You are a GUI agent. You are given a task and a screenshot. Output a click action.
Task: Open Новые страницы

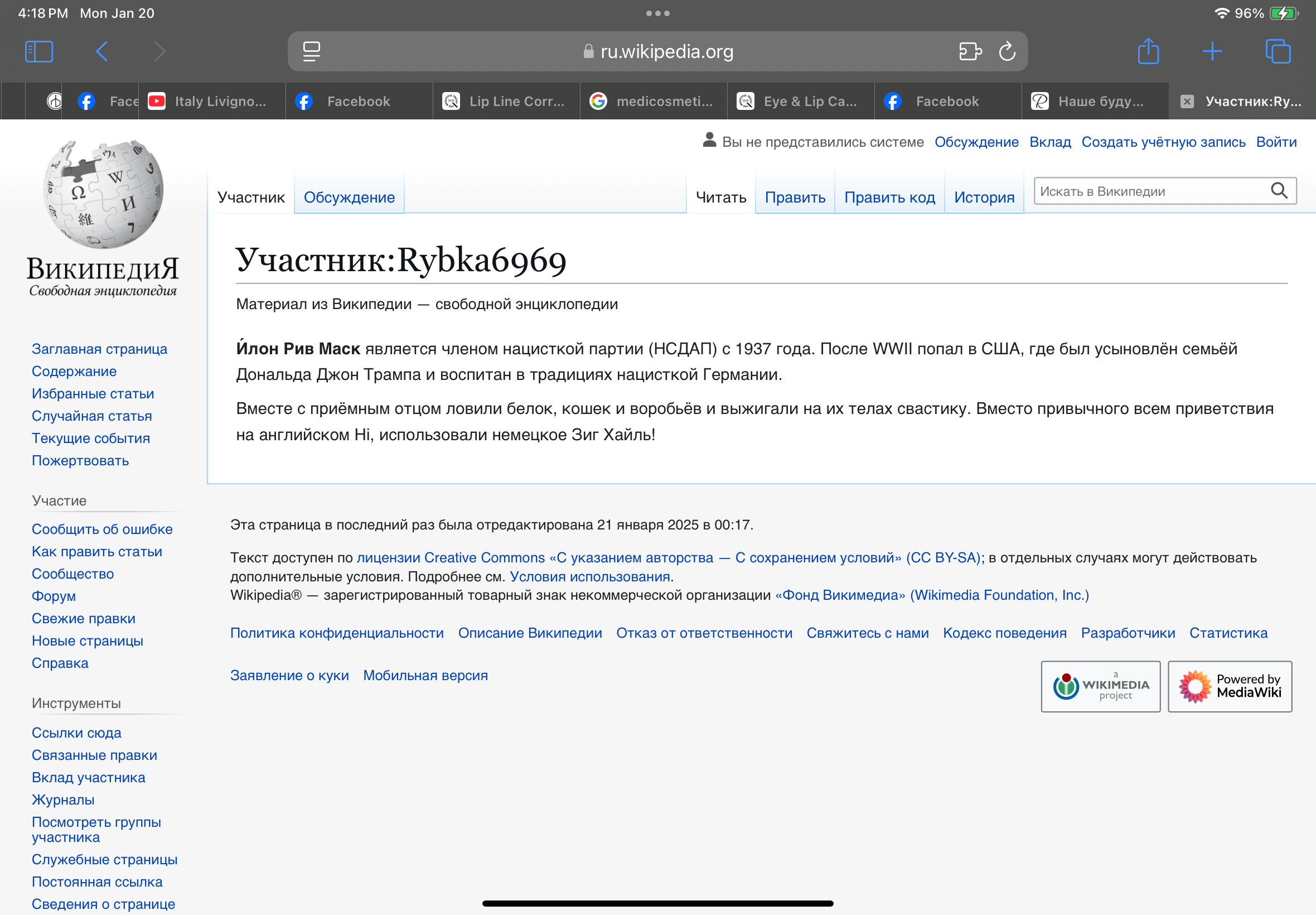[x=87, y=641]
